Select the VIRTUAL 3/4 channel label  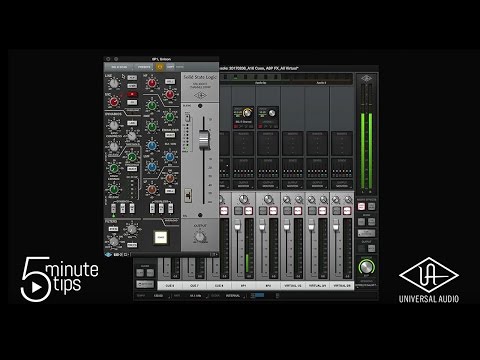tap(317, 286)
